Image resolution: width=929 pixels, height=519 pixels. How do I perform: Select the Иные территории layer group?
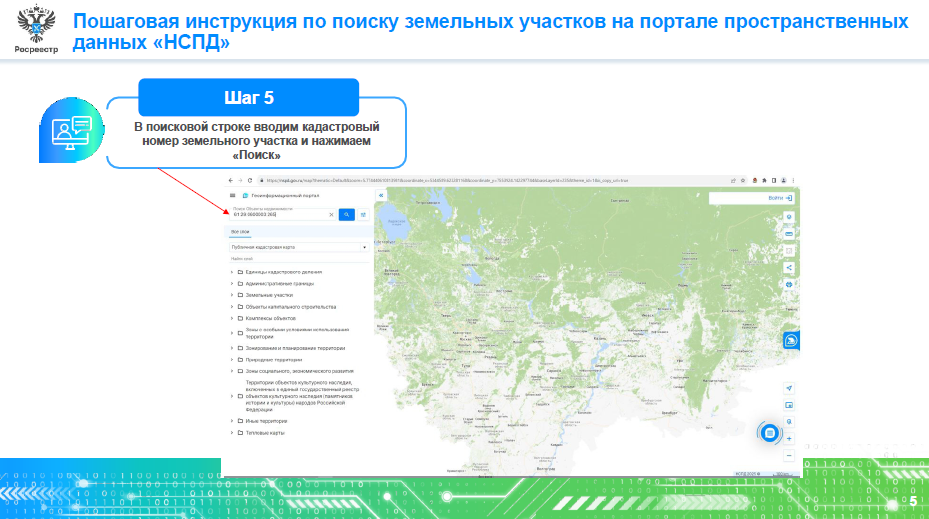[x=266, y=421]
